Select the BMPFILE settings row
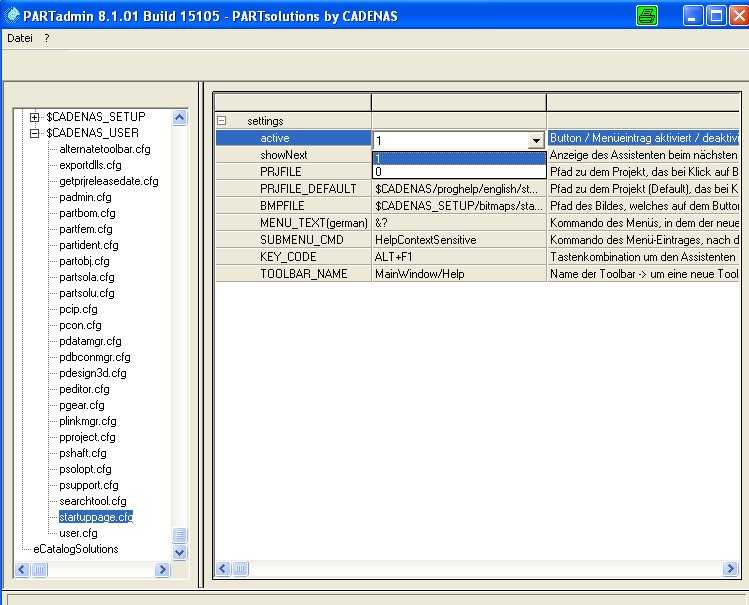The image size is (749, 605). coord(477,206)
